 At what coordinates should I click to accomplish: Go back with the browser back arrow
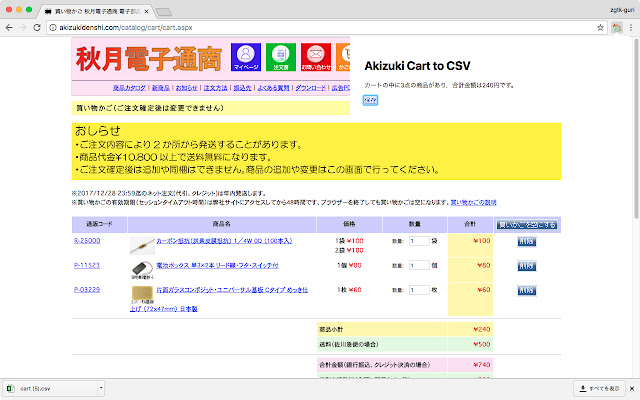(9, 27)
